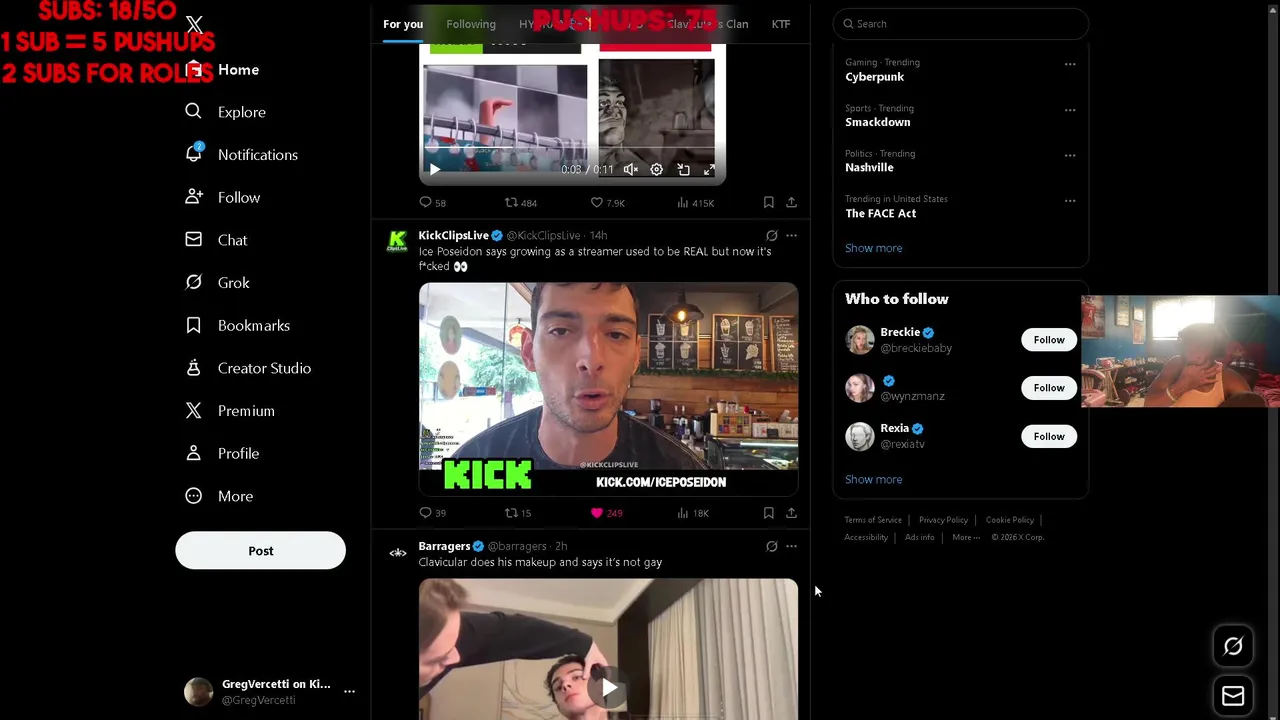Enter fullscreen on the top video
Screen dimensions: 1280x720
coord(710,170)
